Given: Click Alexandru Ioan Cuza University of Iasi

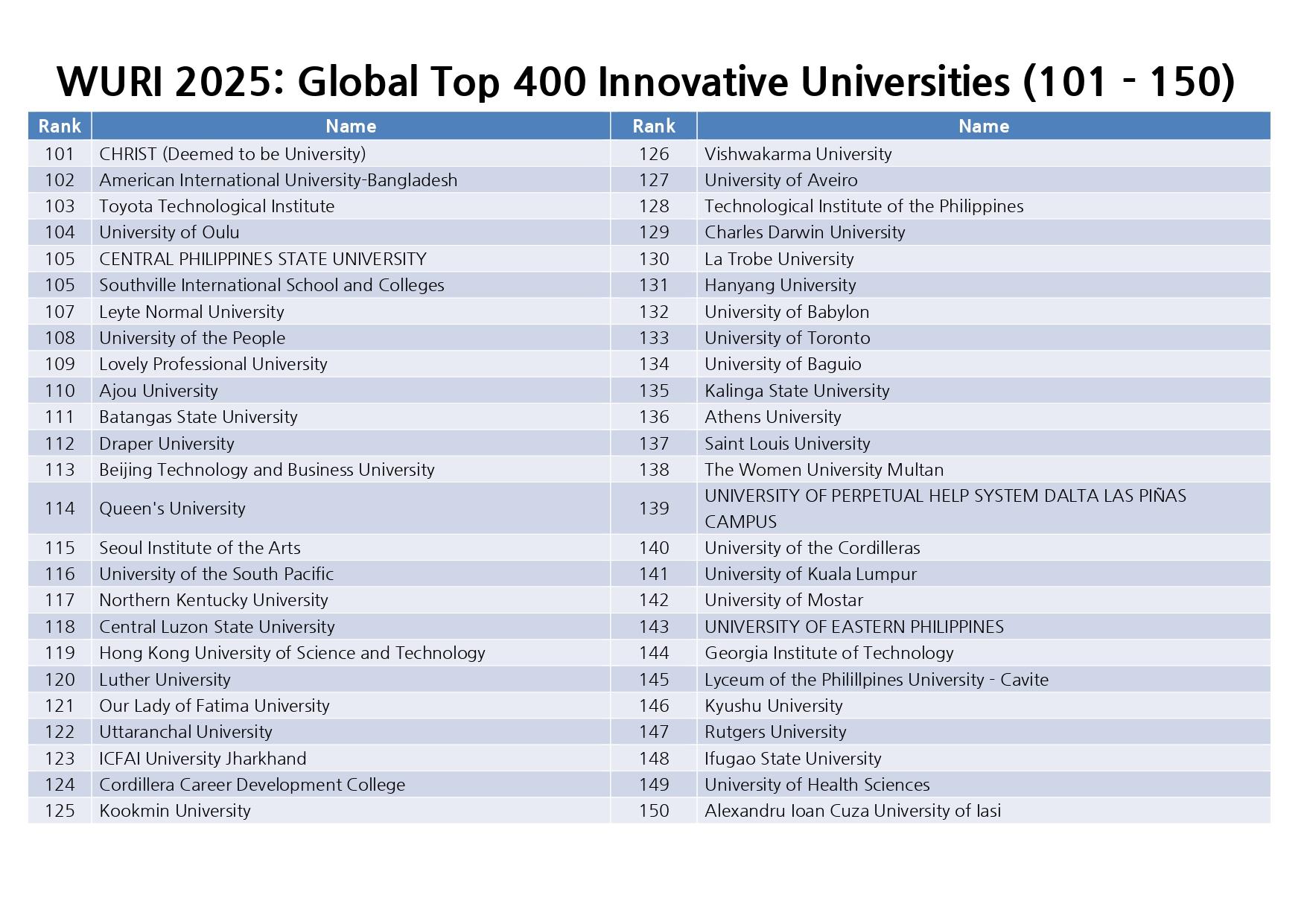Looking at the screenshot, I should 853,811.
